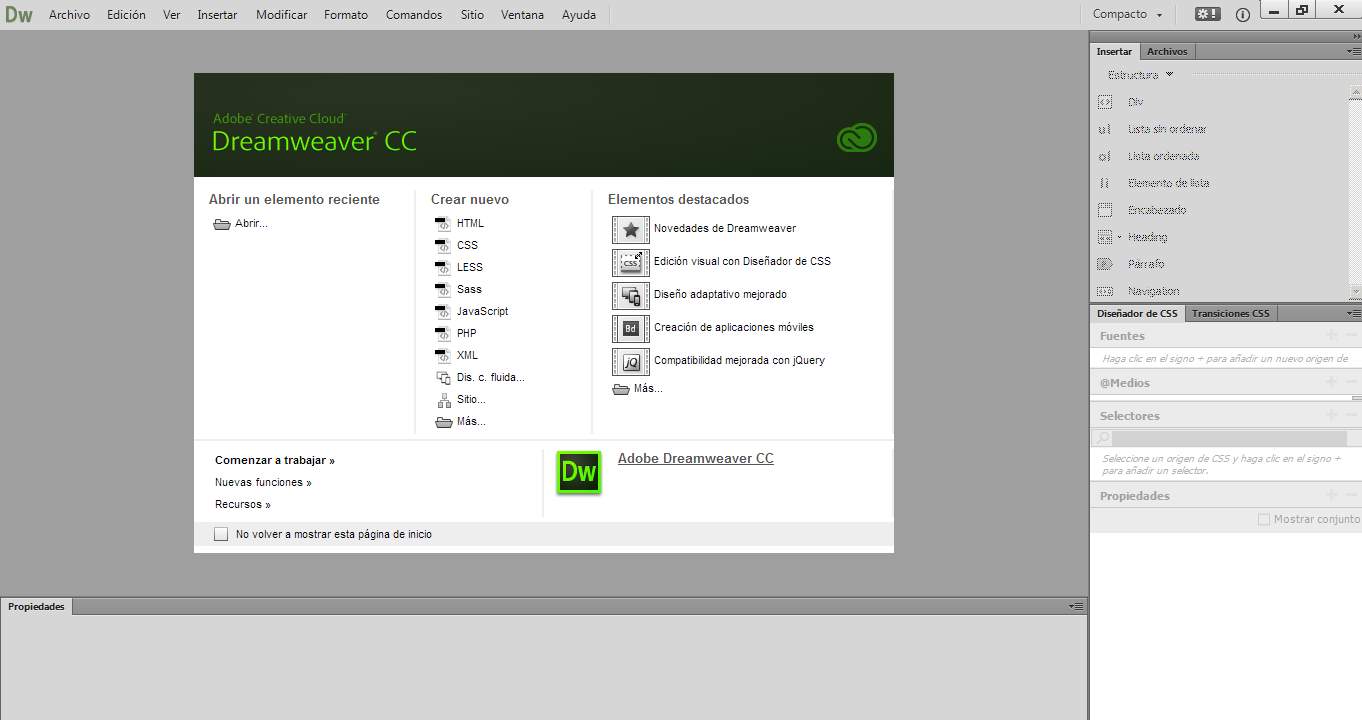Switch to the Archivos panel tab
1362x720 pixels.
point(1167,51)
